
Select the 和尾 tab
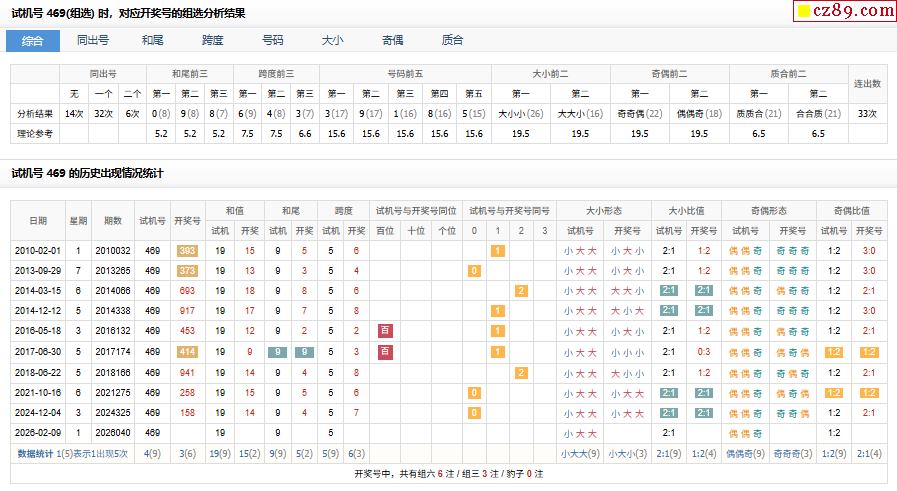[x=153, y=41]
